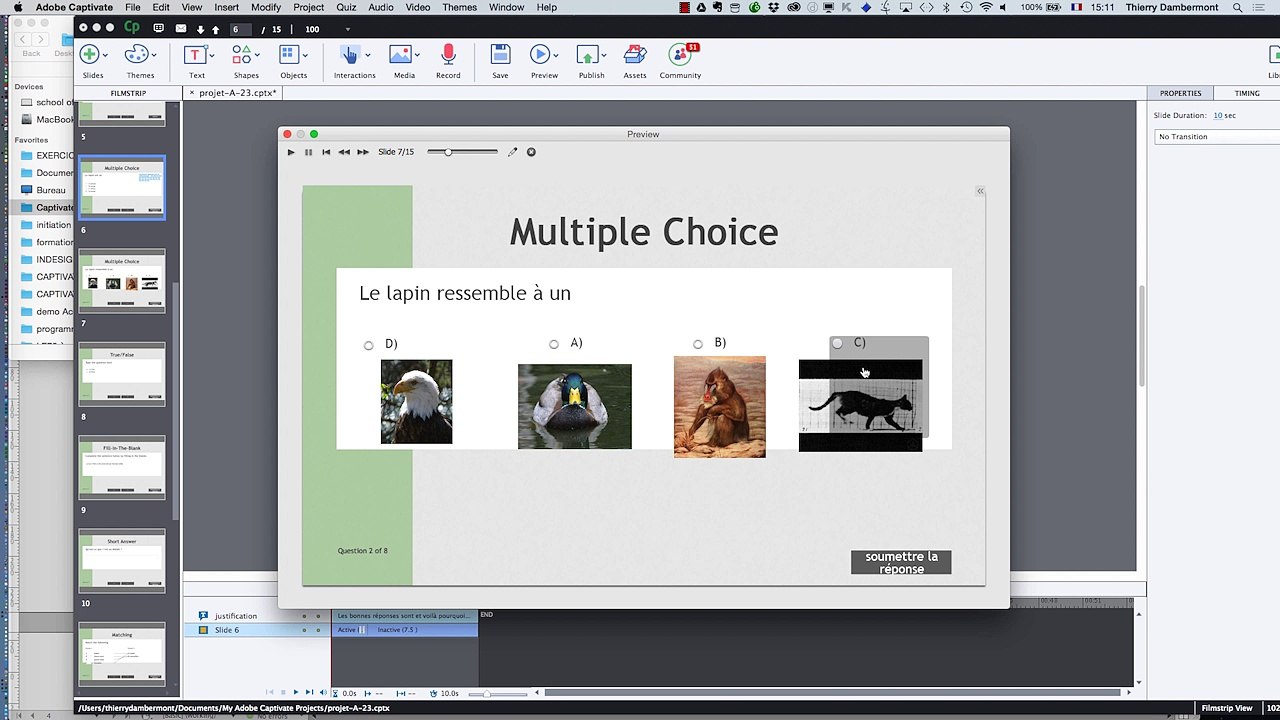Select radio button for answer C)
This screenshot has width=1280, height=720.
coord(837,343)
